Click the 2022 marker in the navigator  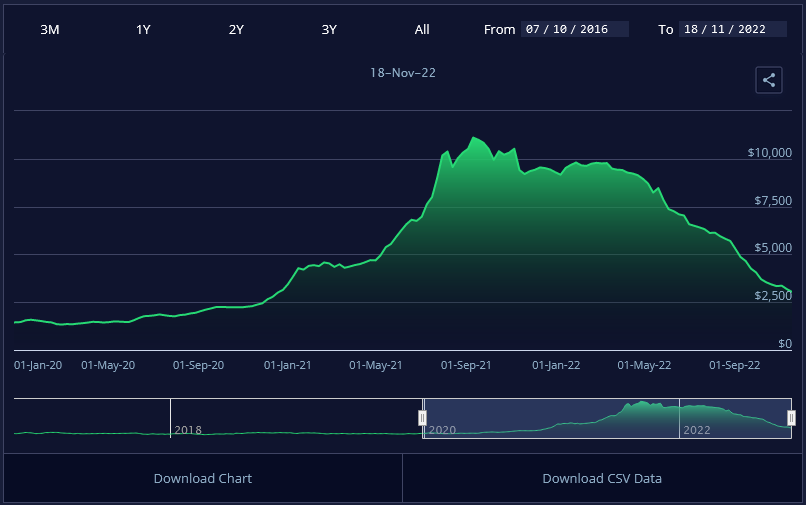696,430
